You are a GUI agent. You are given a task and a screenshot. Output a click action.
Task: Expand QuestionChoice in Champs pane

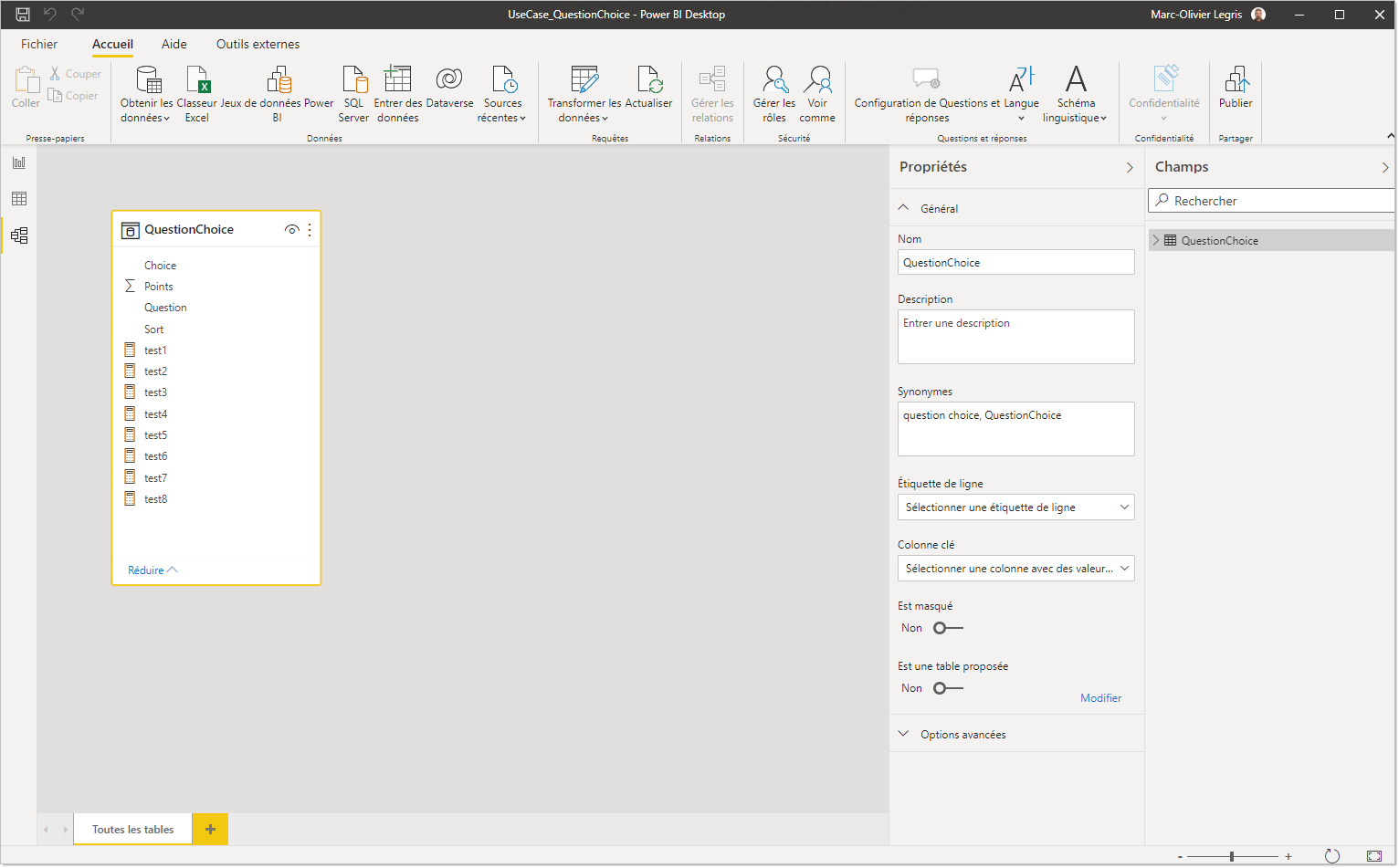point(1156,240)
